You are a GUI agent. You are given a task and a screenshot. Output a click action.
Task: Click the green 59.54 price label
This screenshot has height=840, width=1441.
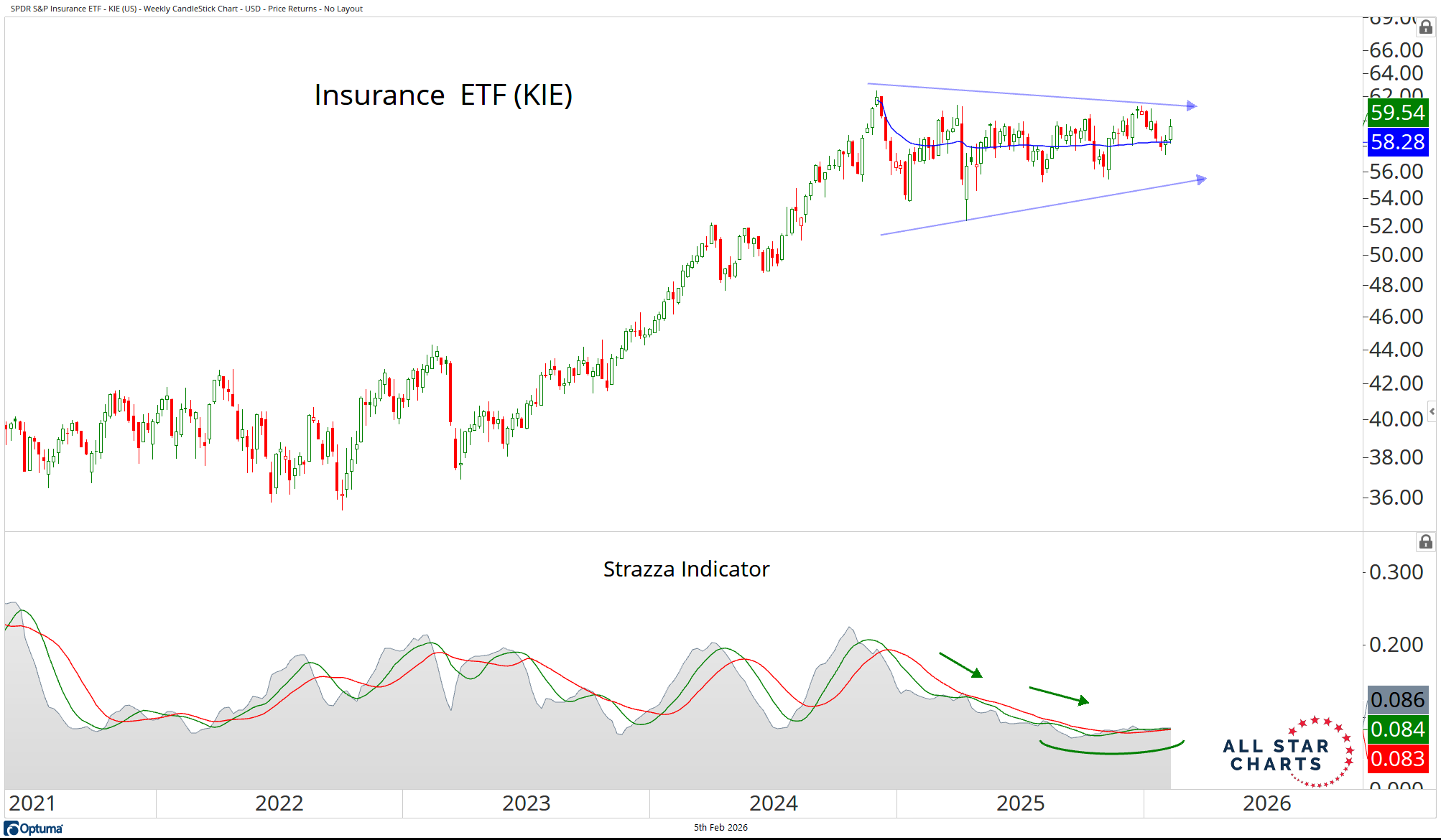[x=1396, y=113]
